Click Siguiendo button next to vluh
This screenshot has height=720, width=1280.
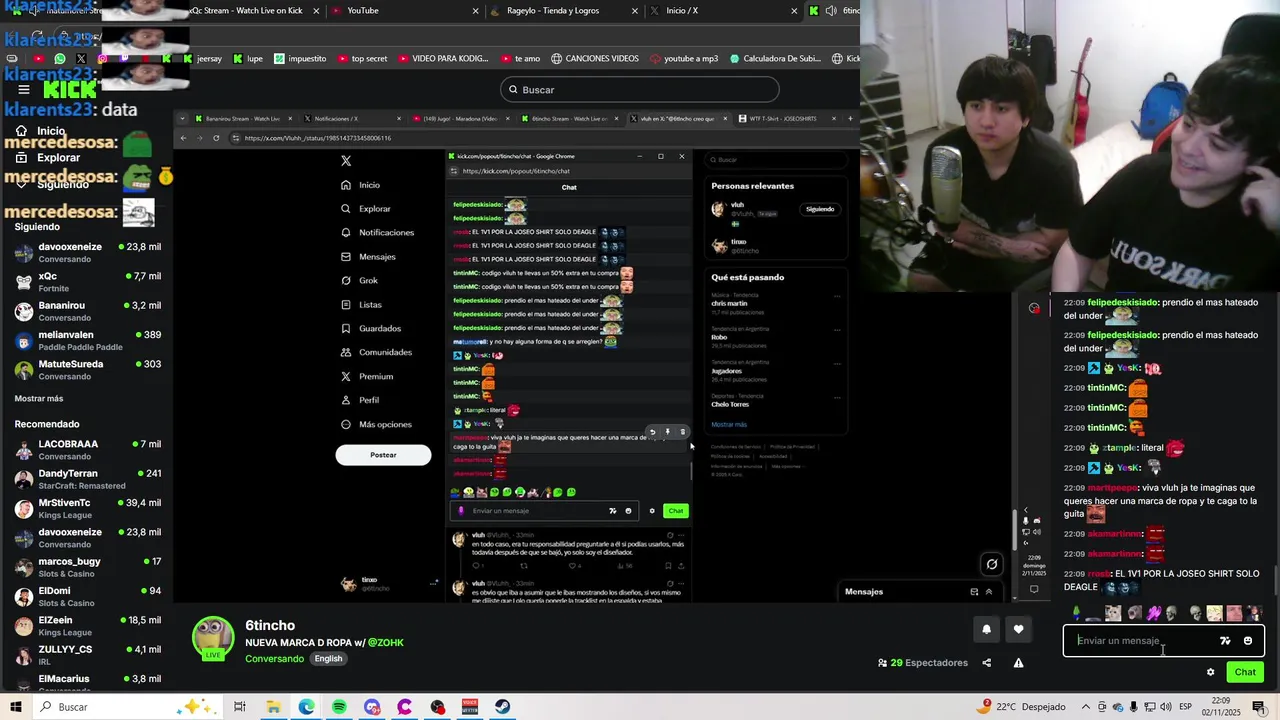pyautogui.click(x=820, y=209)
